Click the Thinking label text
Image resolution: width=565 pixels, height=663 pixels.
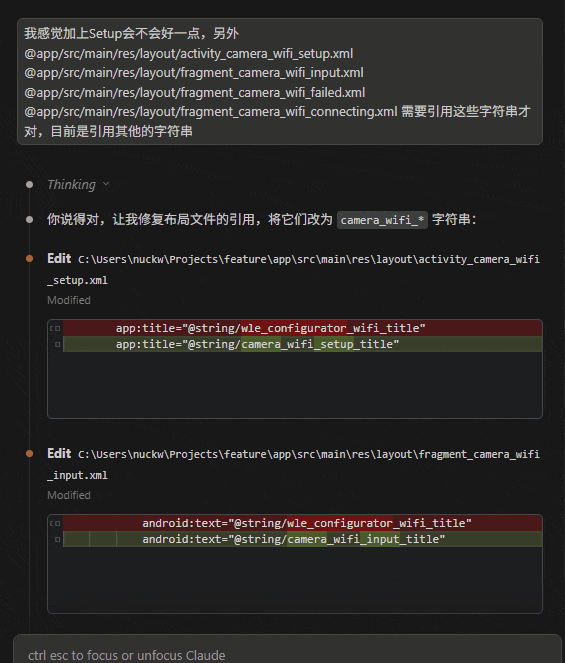coord(71,184)
